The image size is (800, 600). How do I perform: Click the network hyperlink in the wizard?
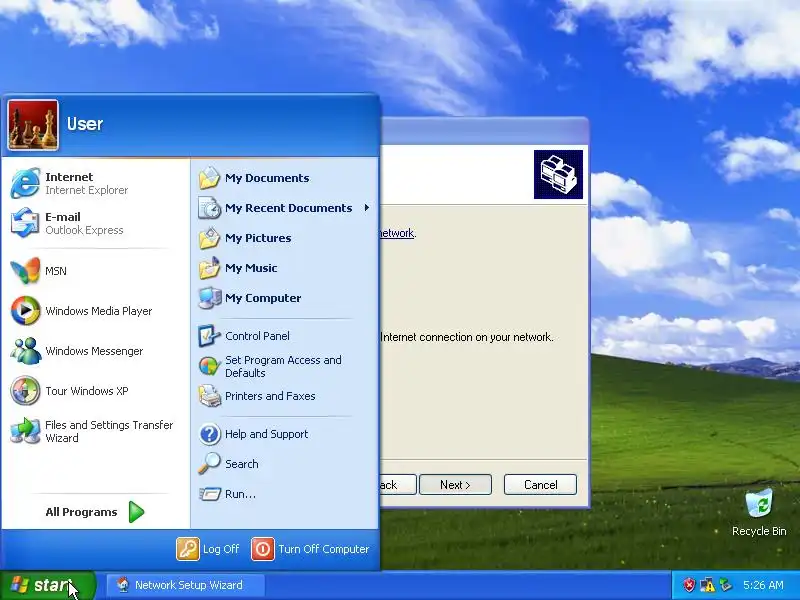coord(398,233)
